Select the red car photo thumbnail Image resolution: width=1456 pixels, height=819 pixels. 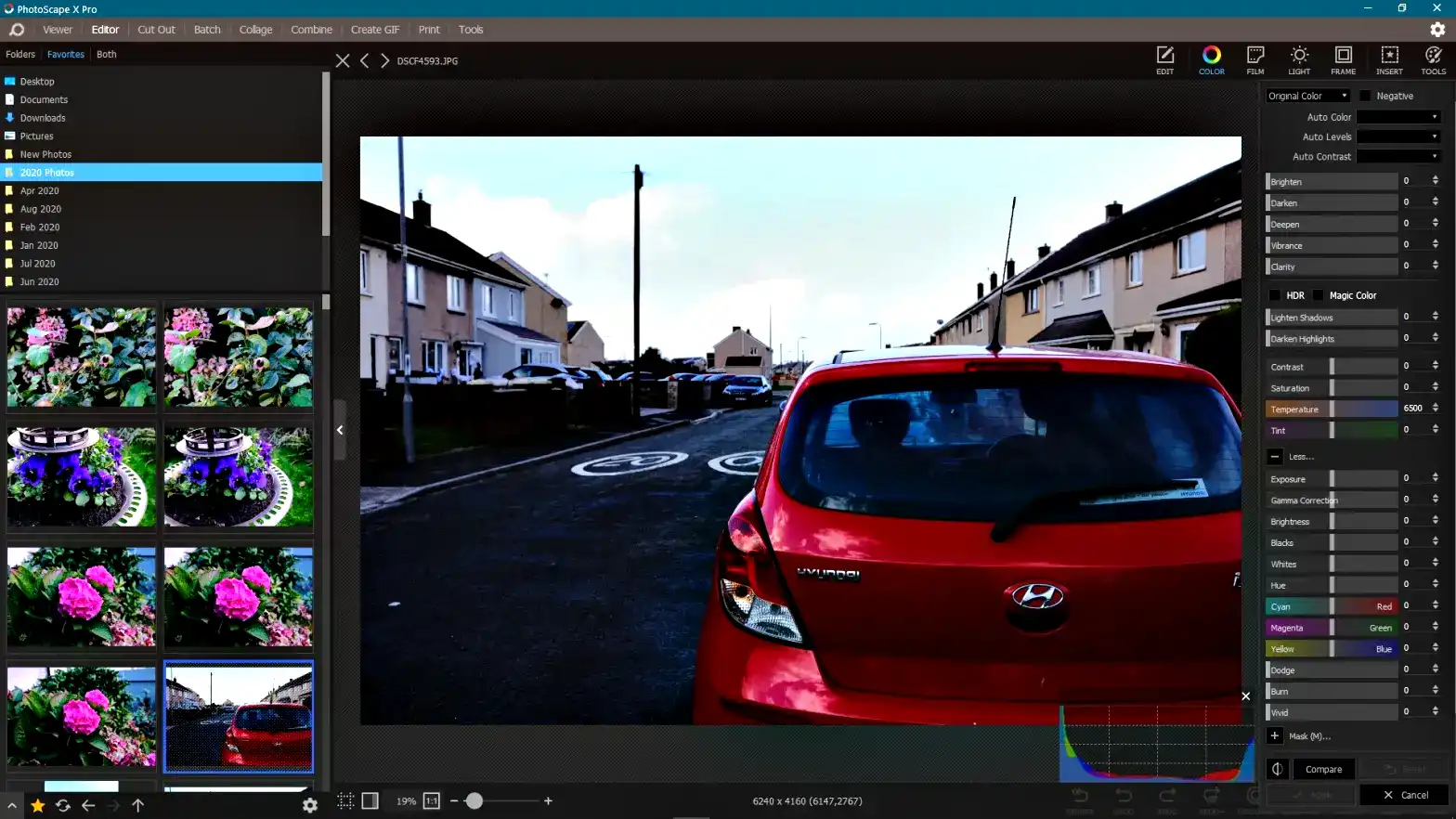(x=239, y=717)
